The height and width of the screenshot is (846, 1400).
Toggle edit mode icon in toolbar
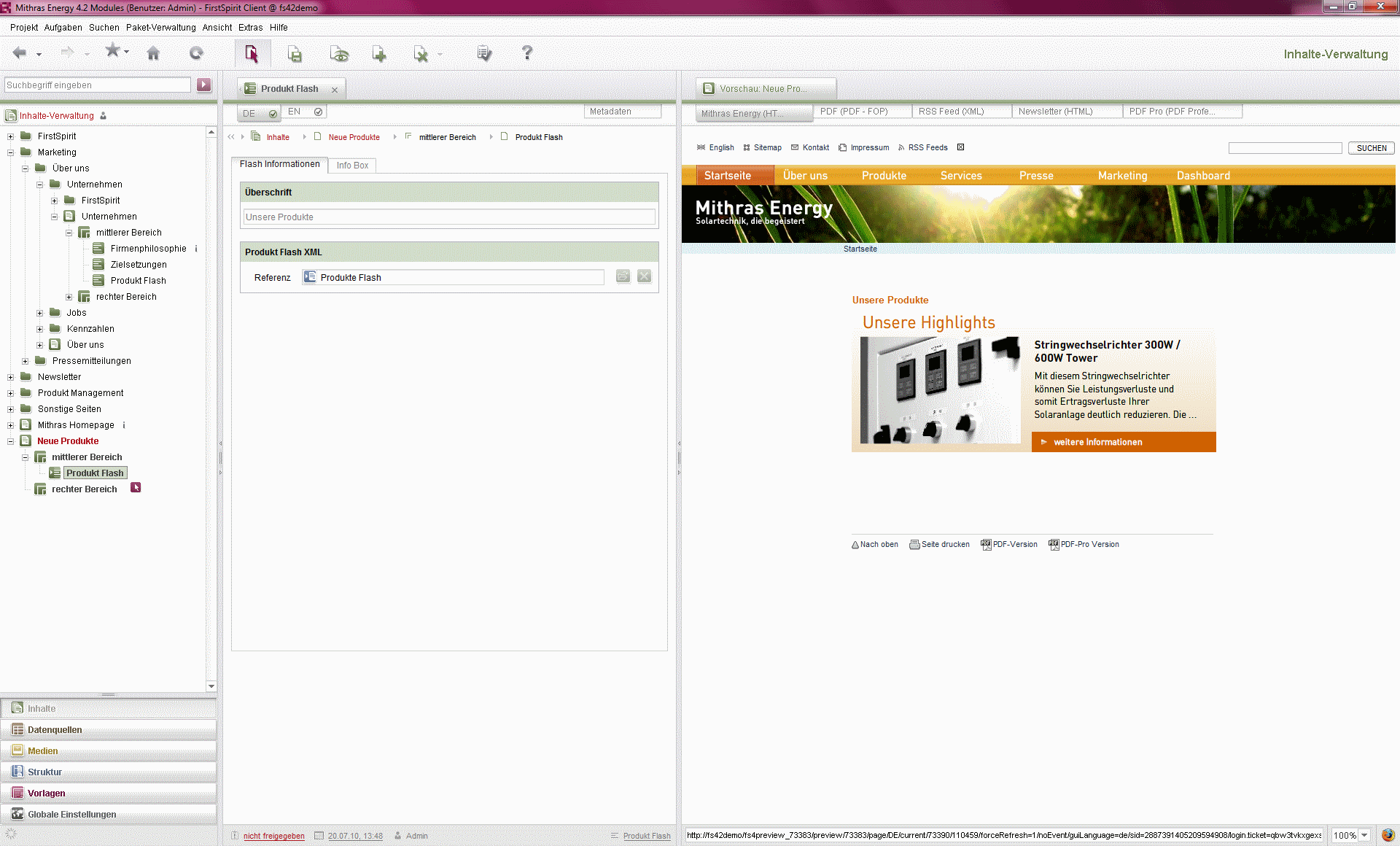click(252, 53)
